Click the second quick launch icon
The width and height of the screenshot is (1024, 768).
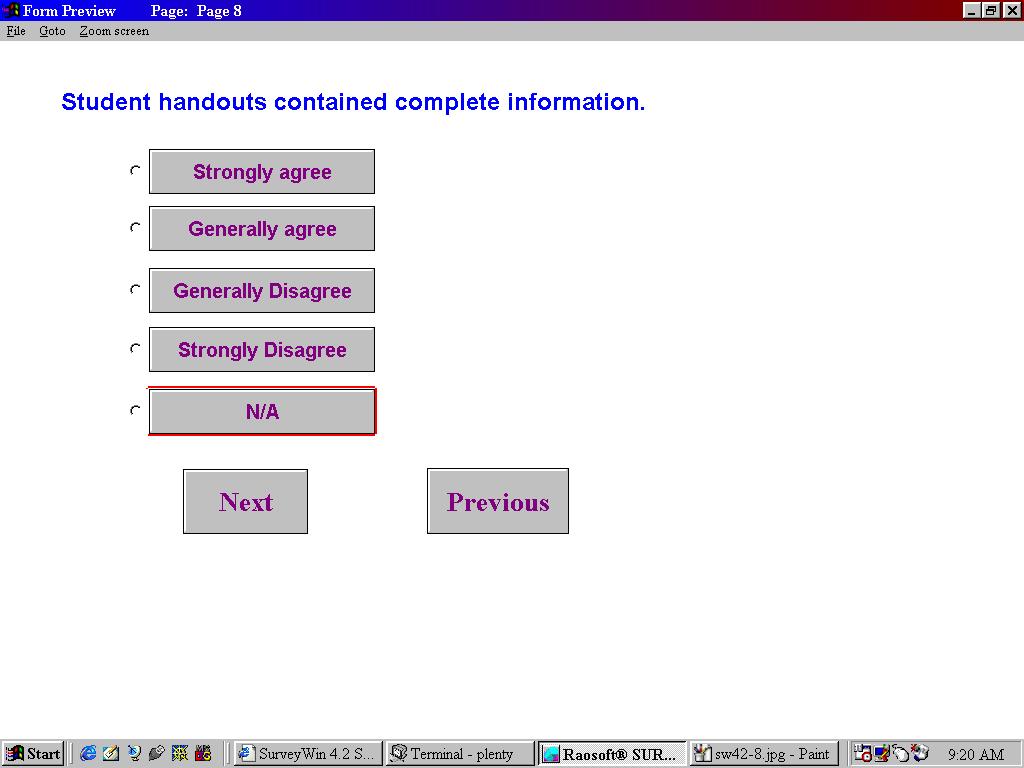pos(111,754)
